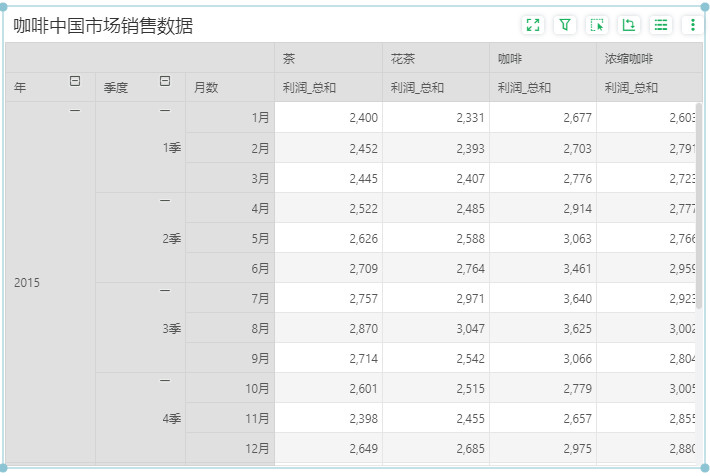Click the swap rows and columns icon
710x476 pixels.
(x=628, y=25)
